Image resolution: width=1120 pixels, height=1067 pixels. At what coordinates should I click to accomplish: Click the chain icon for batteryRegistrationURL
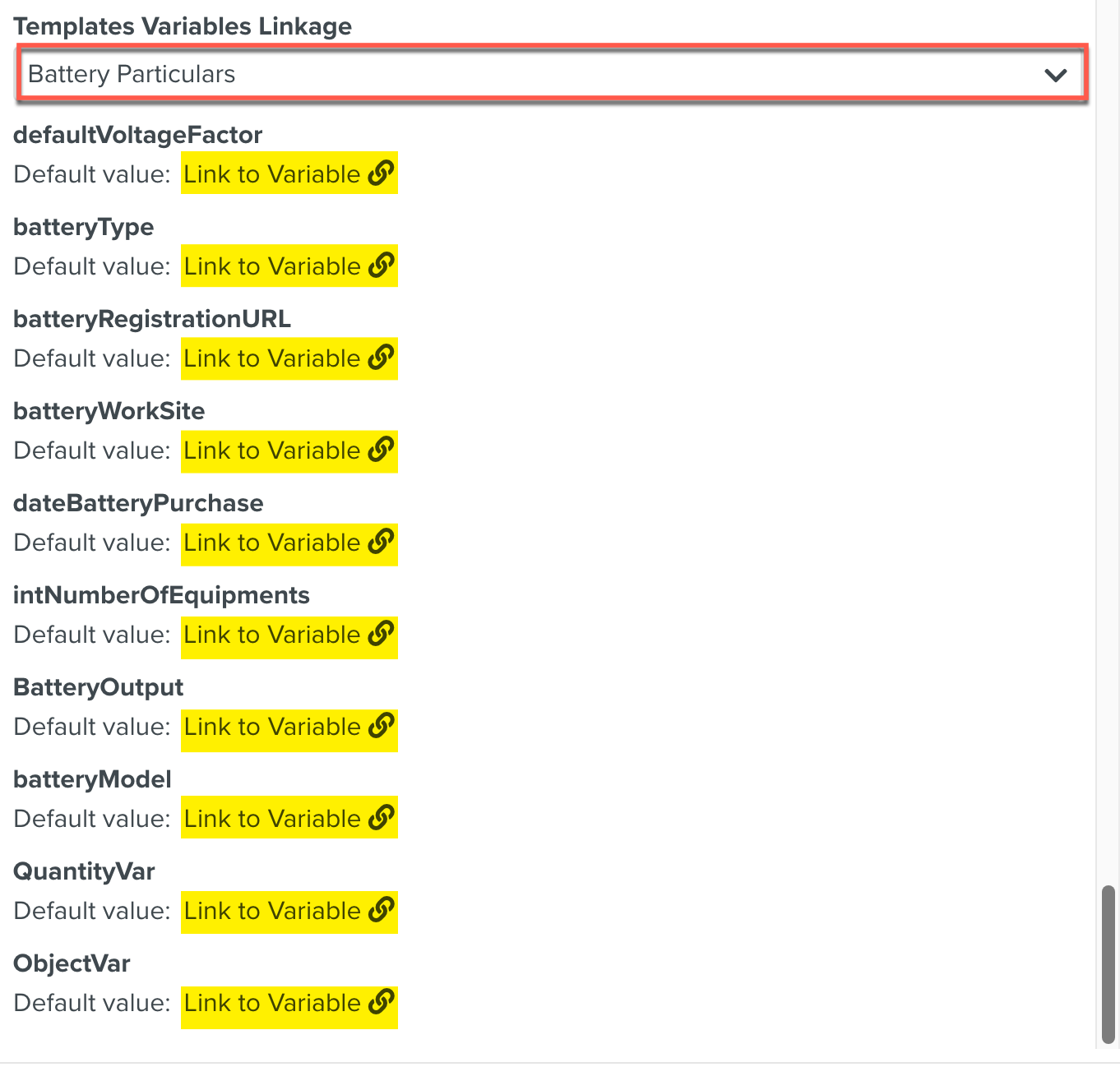click(x=382, y=358)
